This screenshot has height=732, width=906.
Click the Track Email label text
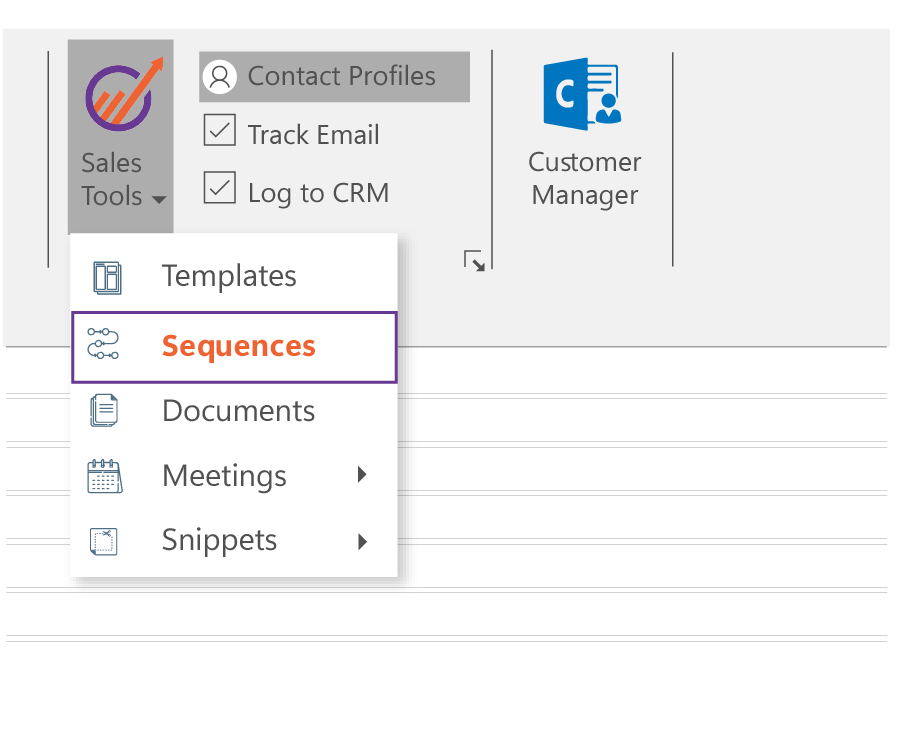(313, 135)
